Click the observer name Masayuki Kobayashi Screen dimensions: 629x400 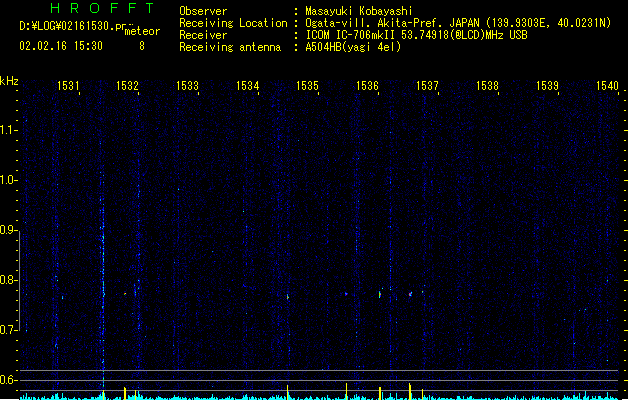coord(359,11)
